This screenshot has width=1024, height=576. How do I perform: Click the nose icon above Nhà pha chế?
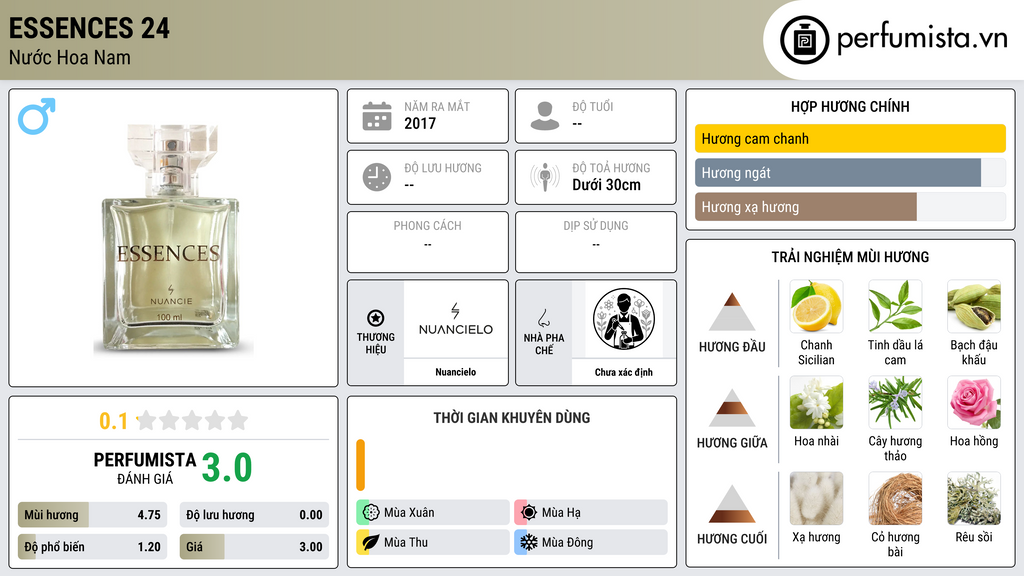pyautogui.click(x=543, y=318)
